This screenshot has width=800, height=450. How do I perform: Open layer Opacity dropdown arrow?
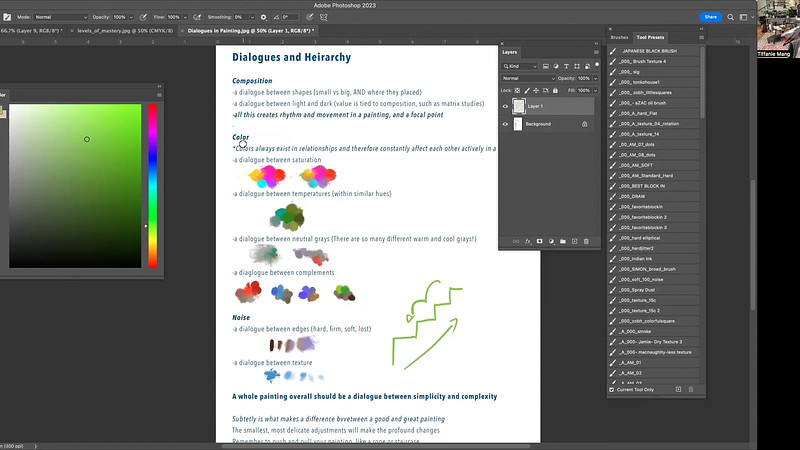pos(595,79)
